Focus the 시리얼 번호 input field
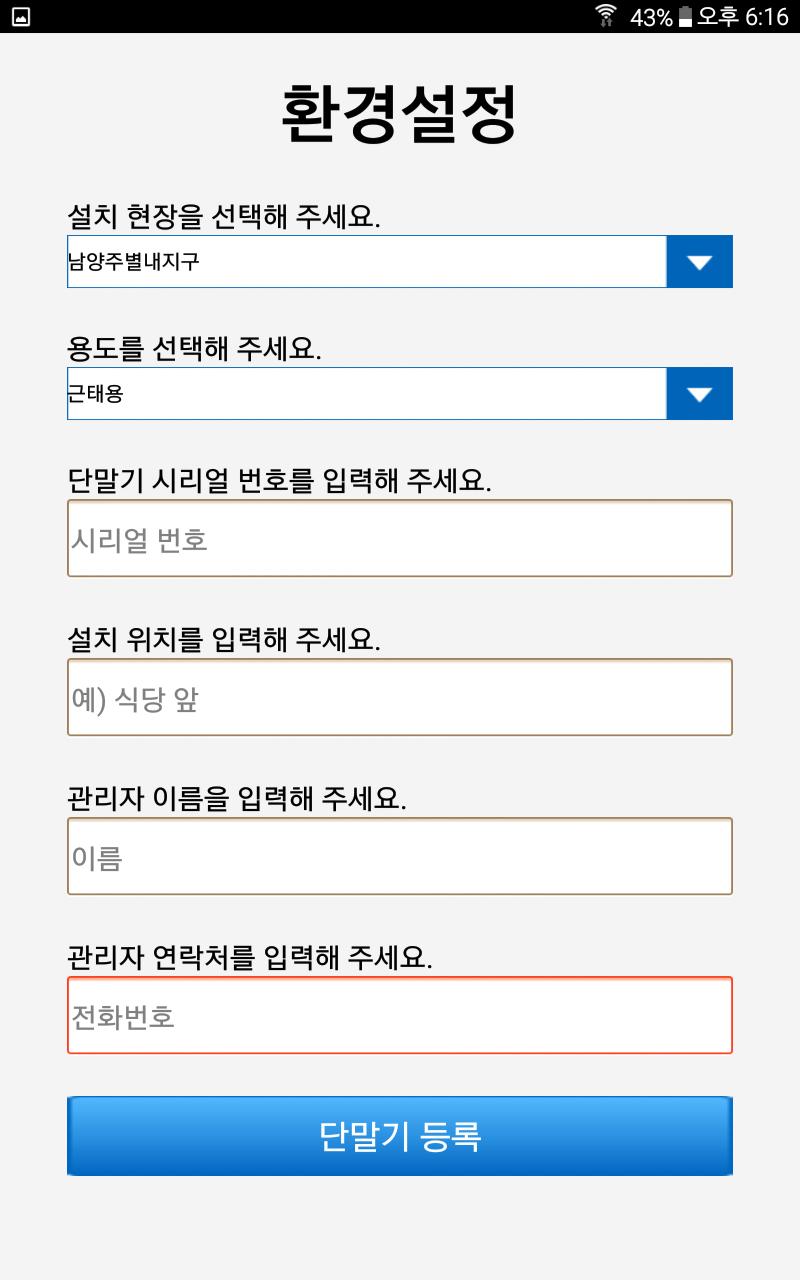 click(x=400, y=539)
